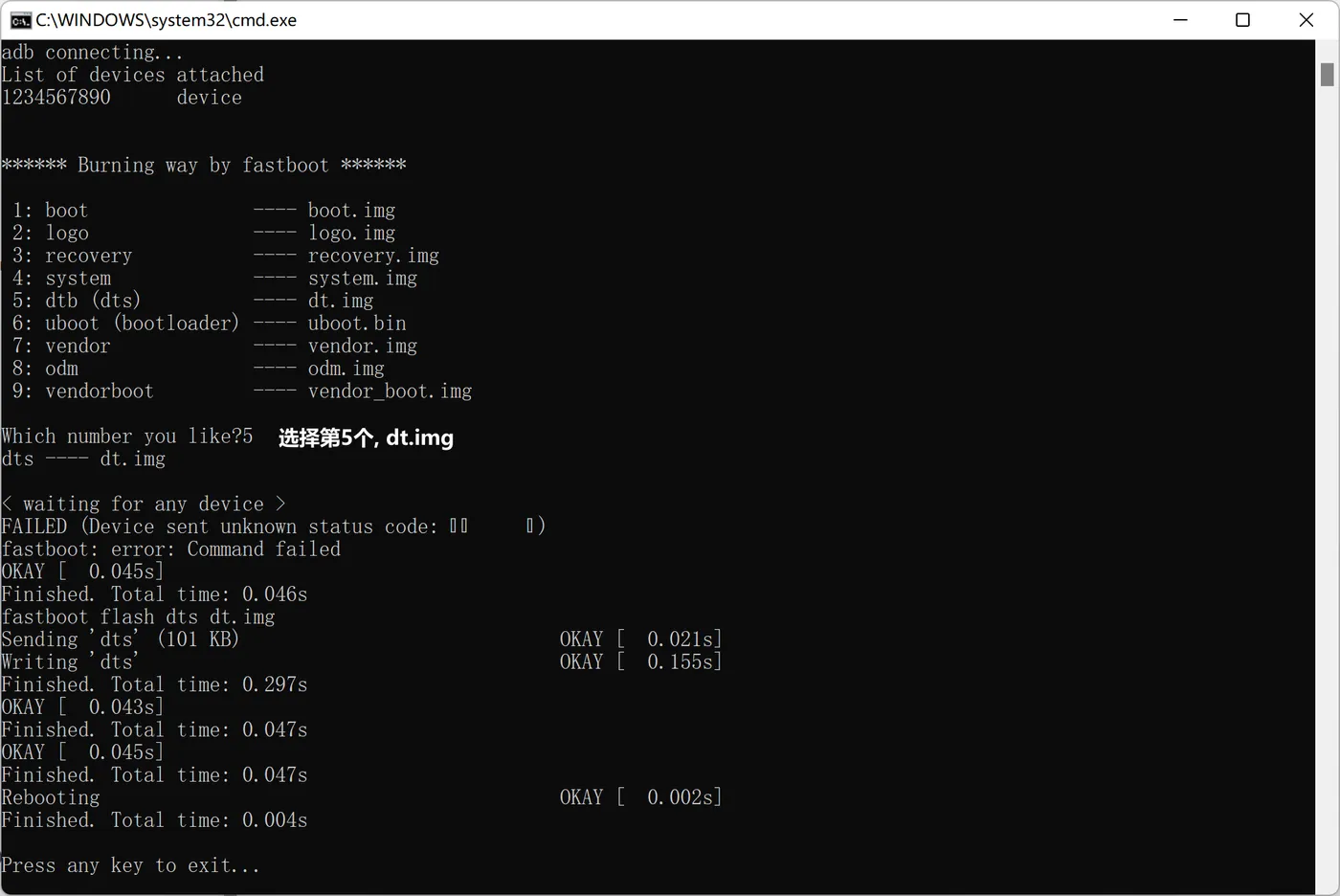Screen dimensions: 1340x896
Task: Click 'List of devices attached' text
Action: (132, 75)
